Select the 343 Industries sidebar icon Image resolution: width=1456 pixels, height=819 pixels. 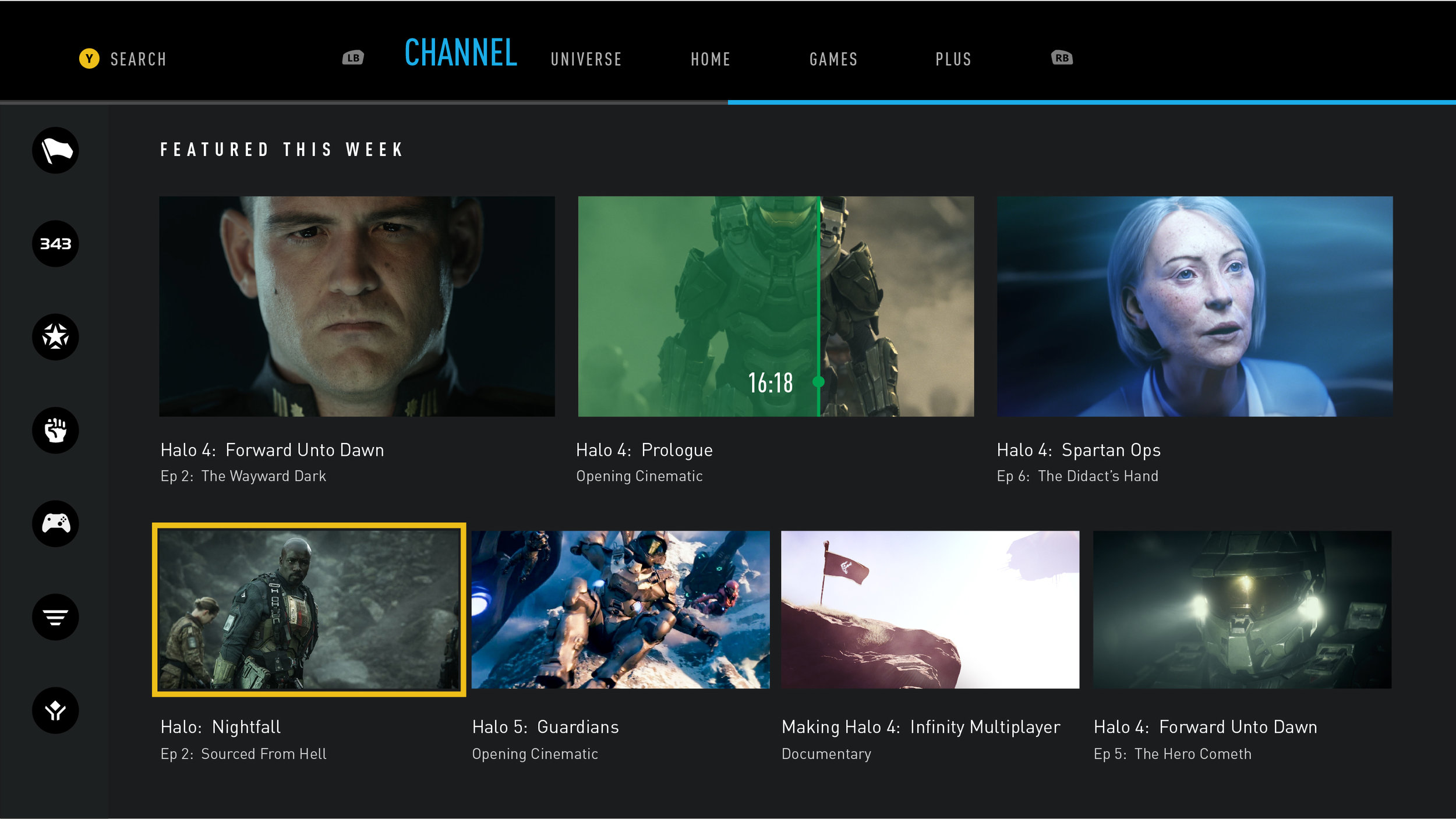tap(55, 243)
